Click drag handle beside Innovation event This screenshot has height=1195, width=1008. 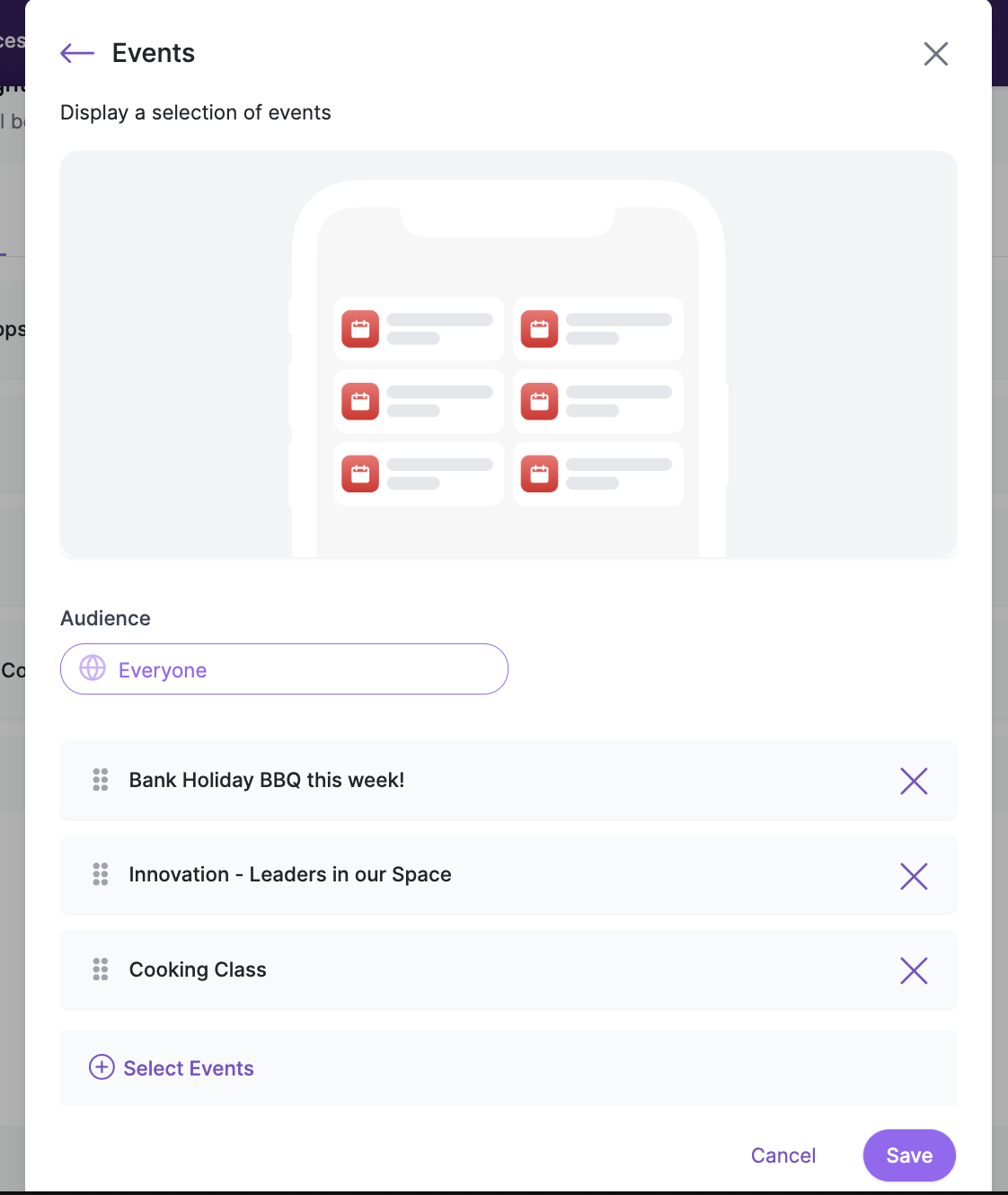(101, 874)
